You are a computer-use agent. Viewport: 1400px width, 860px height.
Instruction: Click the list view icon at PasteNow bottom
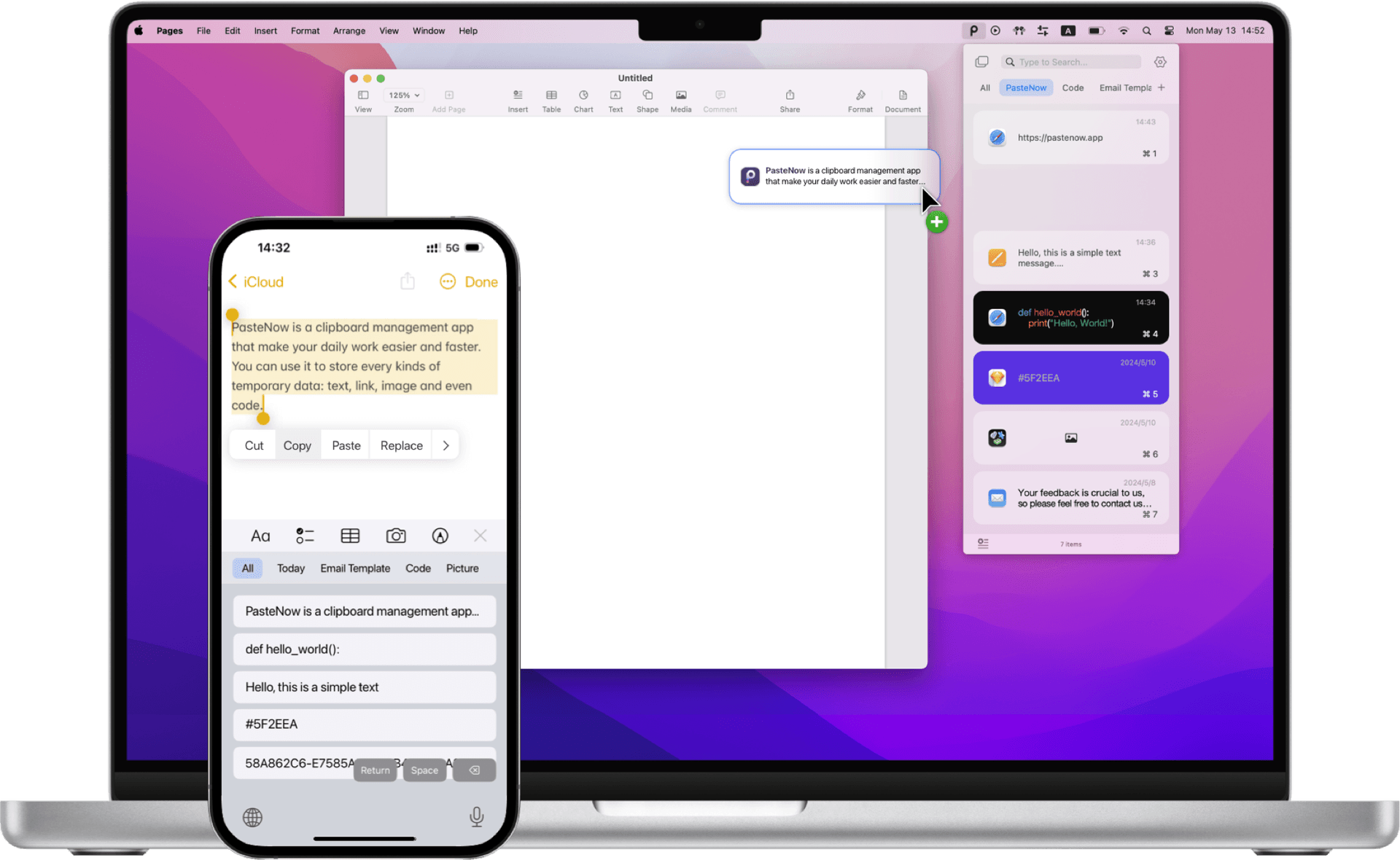coord(983,544)
